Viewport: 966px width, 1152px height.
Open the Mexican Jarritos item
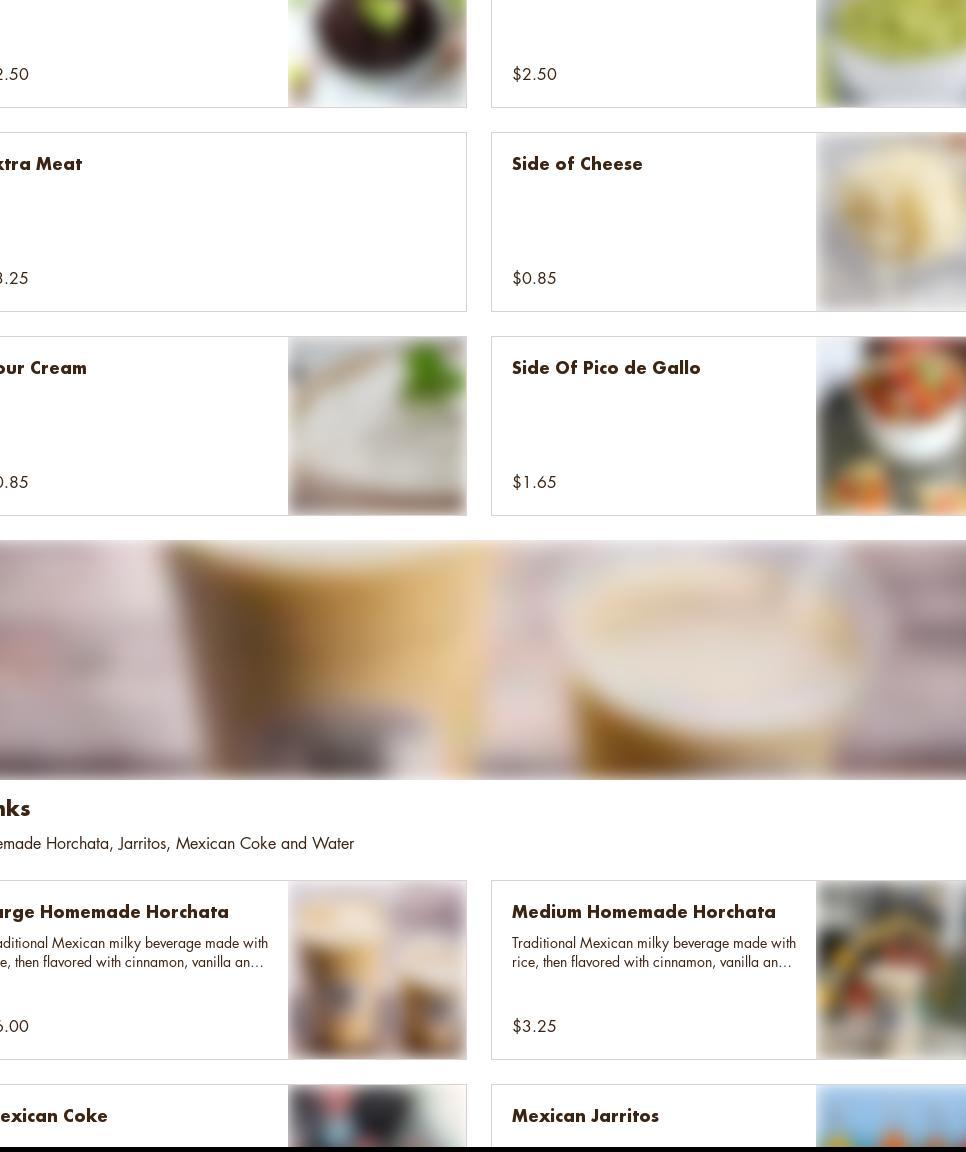(729, 1115)
